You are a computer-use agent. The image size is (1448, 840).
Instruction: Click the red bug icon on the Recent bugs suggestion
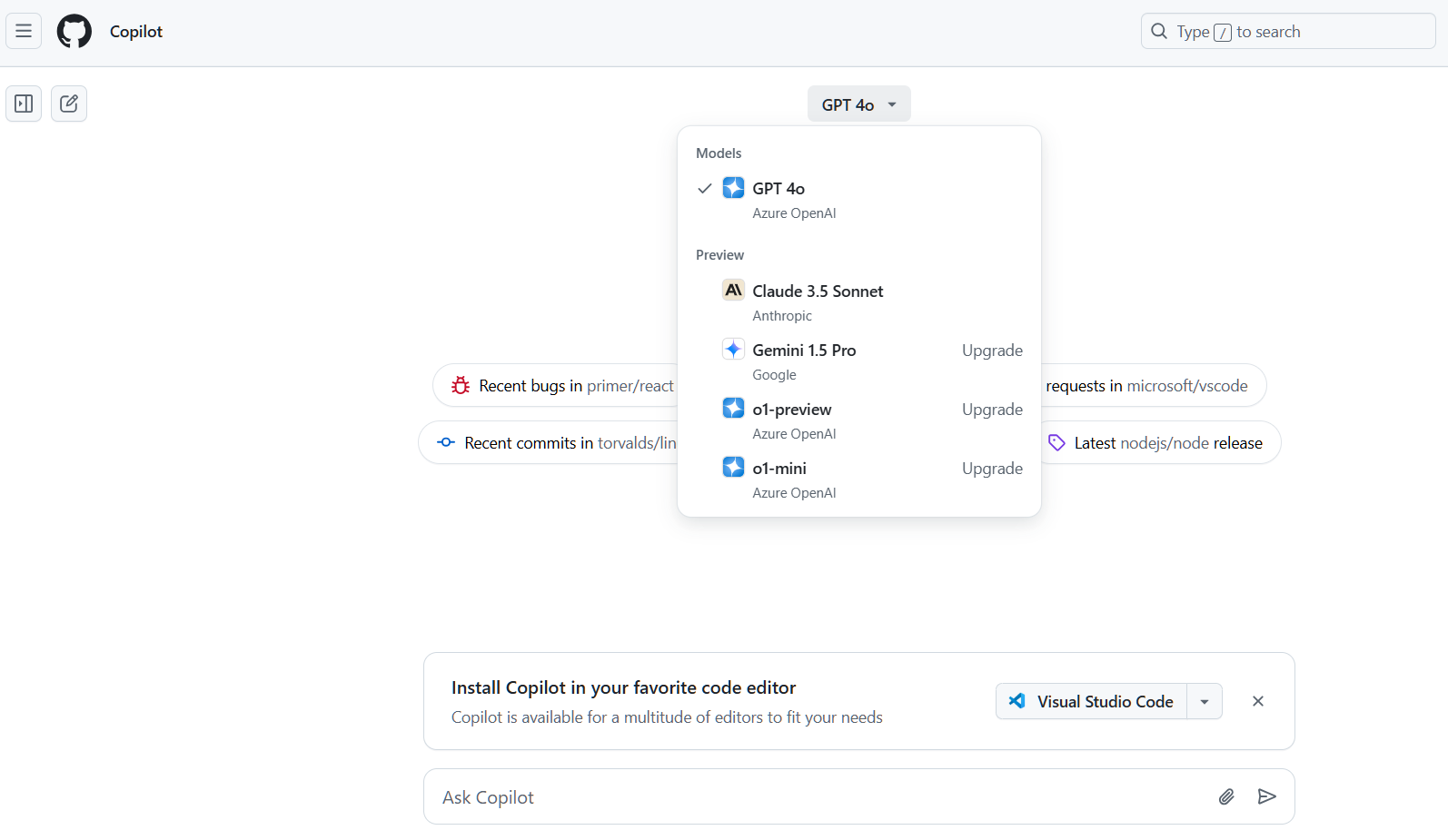tap(461, 386)
